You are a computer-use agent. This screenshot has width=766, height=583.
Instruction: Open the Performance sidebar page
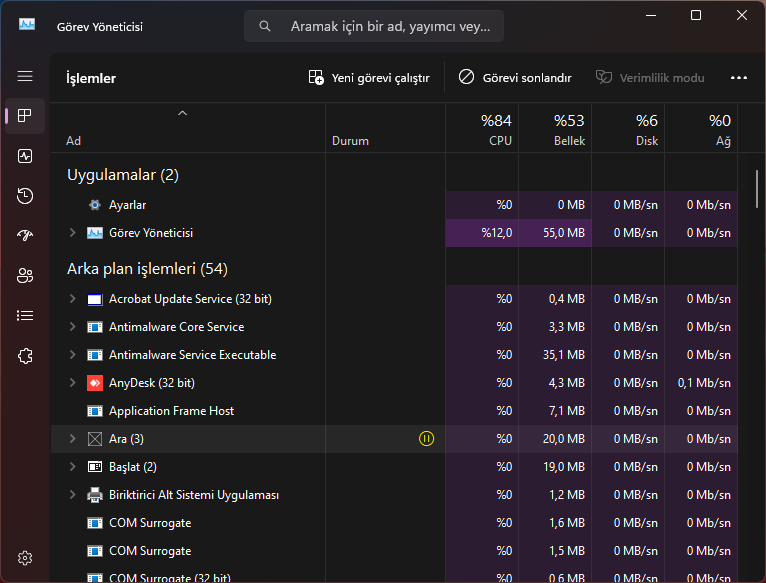coord(25,156)
